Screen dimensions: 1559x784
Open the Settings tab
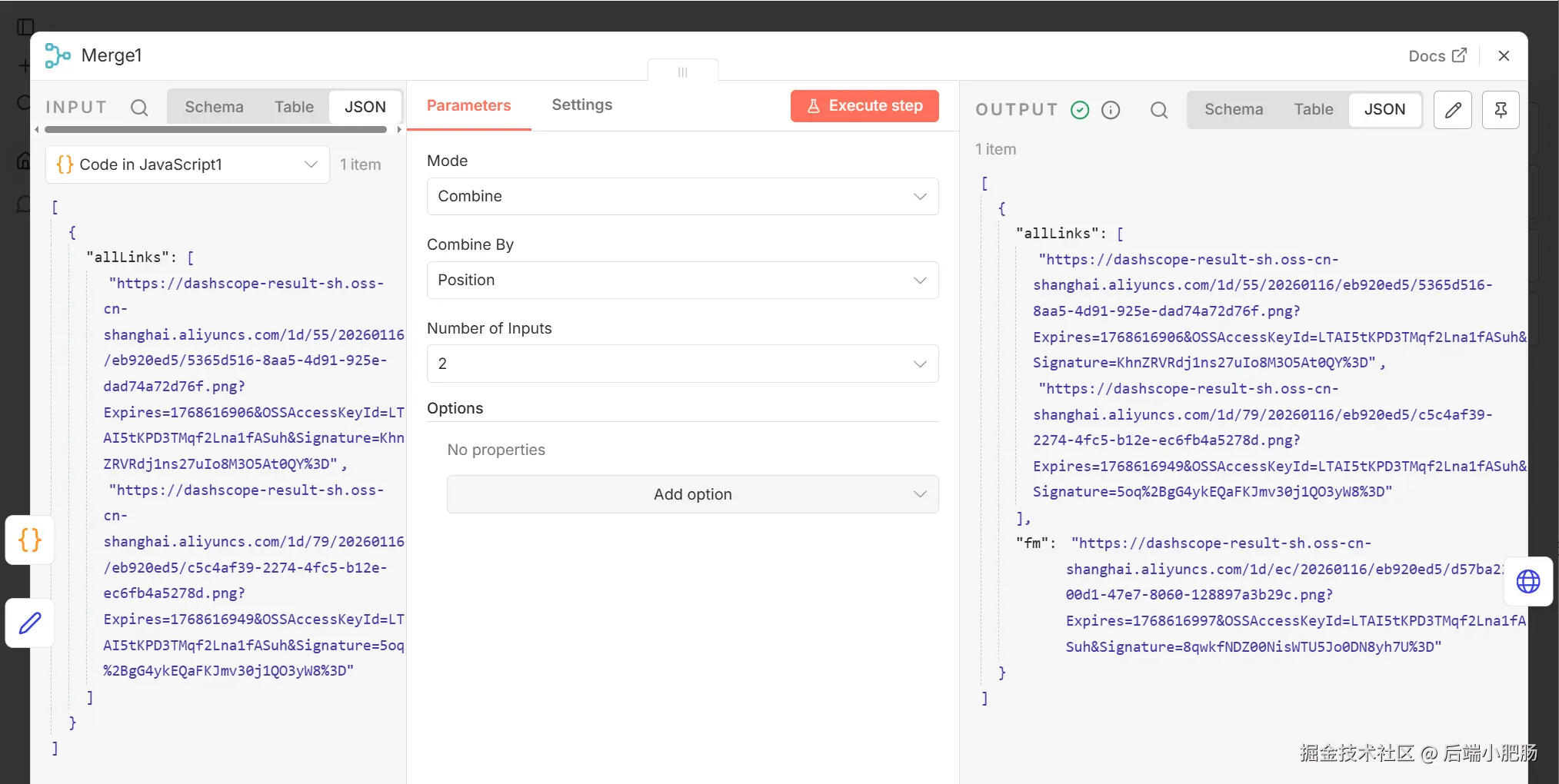click(x=581, y=105)
